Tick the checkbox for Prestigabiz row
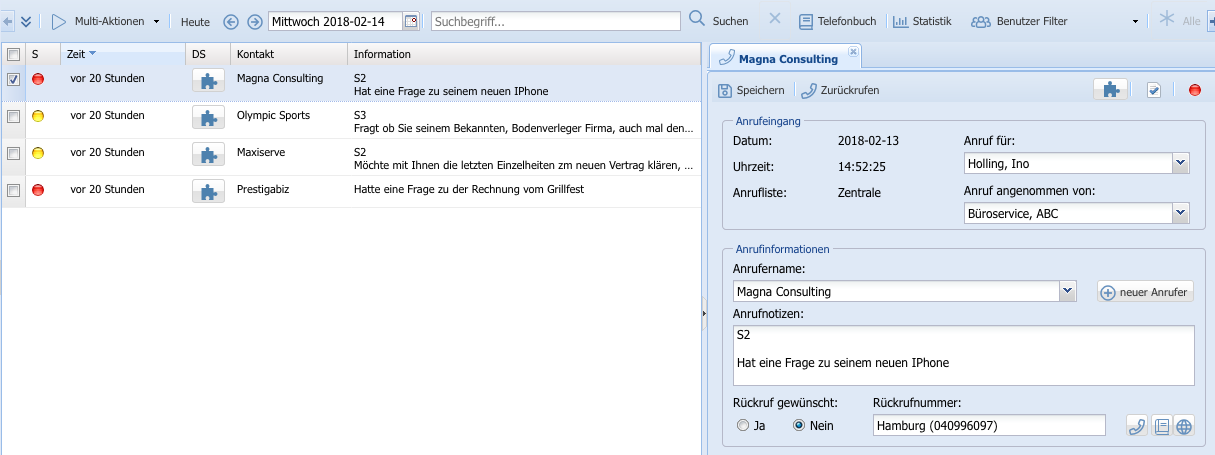This screenshot has width=1215, height=455. pyautogui.click(x=13, y=190)
